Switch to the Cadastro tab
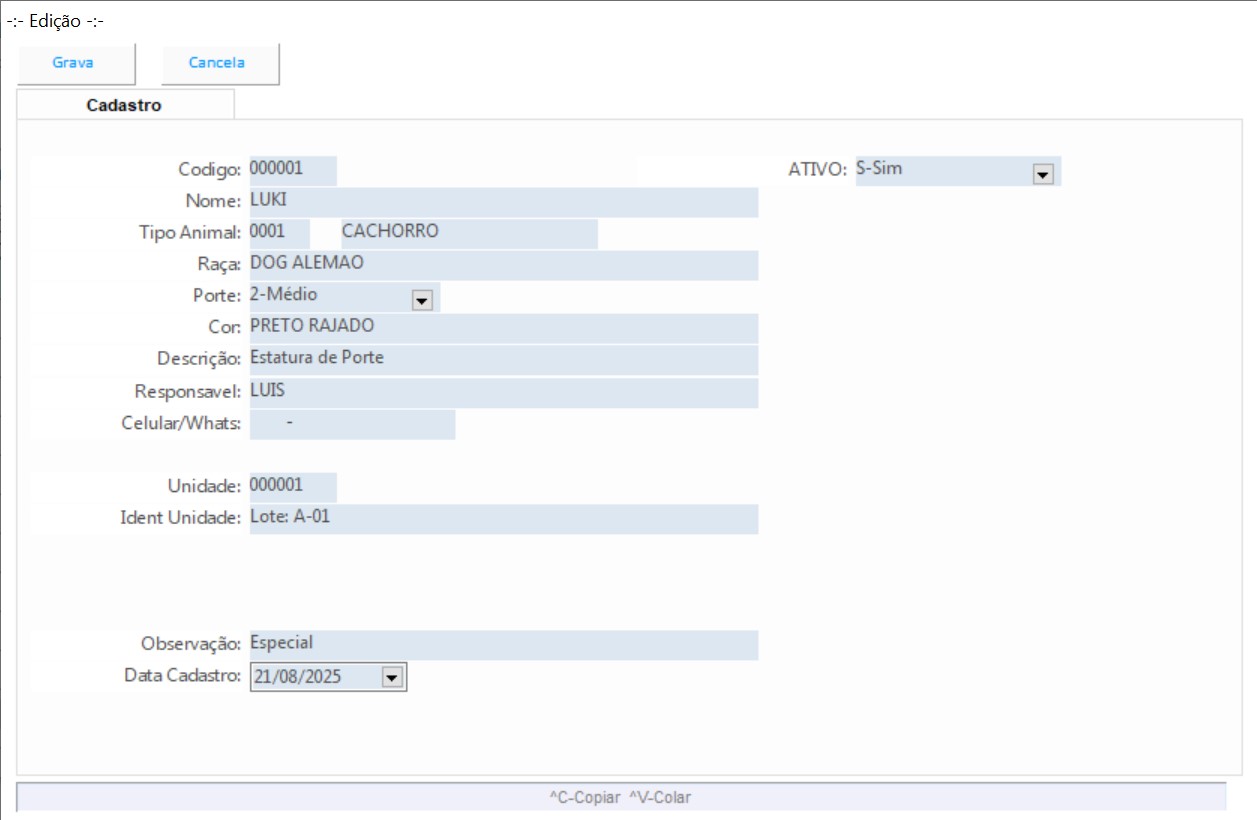1257x820 pixels. pyautogui.click(x=124, y=105)
